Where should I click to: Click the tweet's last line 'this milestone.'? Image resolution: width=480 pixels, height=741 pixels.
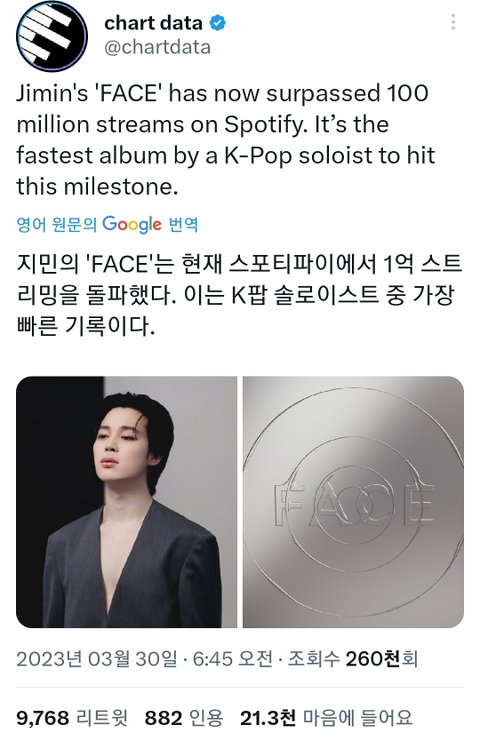pyautogui.click(x=97, y=186)
